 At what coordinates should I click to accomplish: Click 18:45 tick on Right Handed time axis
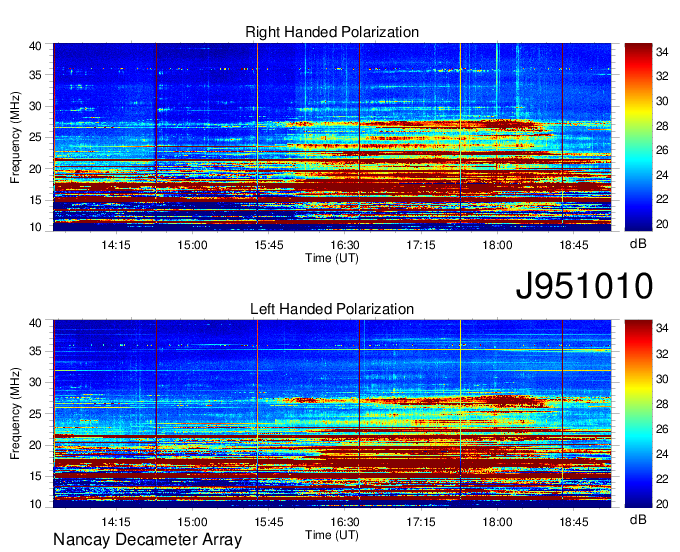pos(573,245)
